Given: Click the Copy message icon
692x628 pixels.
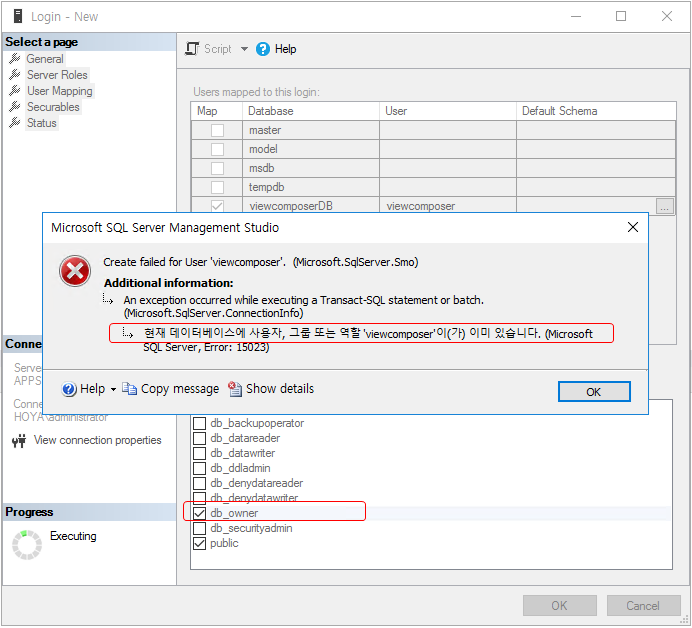Looking at the screenshot, I should (129, 389).
